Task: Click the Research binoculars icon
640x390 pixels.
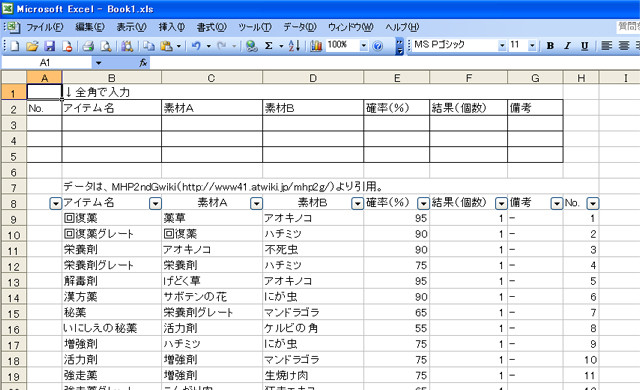Action: tap(127, 46)
